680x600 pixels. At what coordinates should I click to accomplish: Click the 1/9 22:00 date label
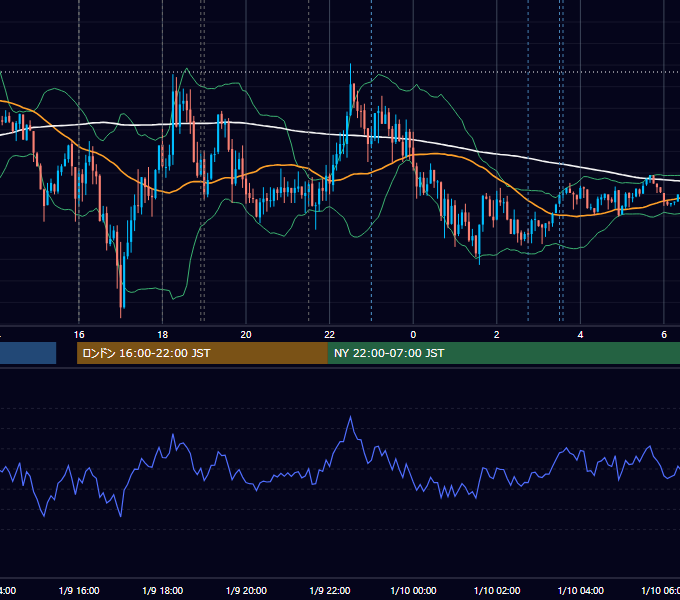[330, 590]
